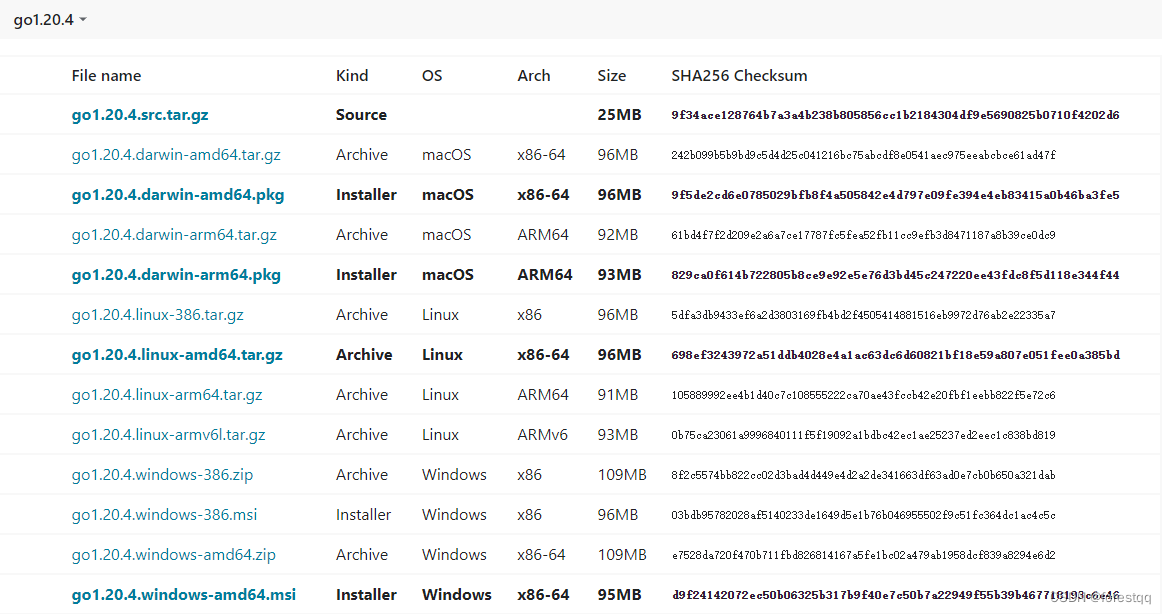Download the go1.20.4.darwin-arm64.pkg installer
The width and height of the screenshot is (1166, 614).
click(x=176, y=274)
